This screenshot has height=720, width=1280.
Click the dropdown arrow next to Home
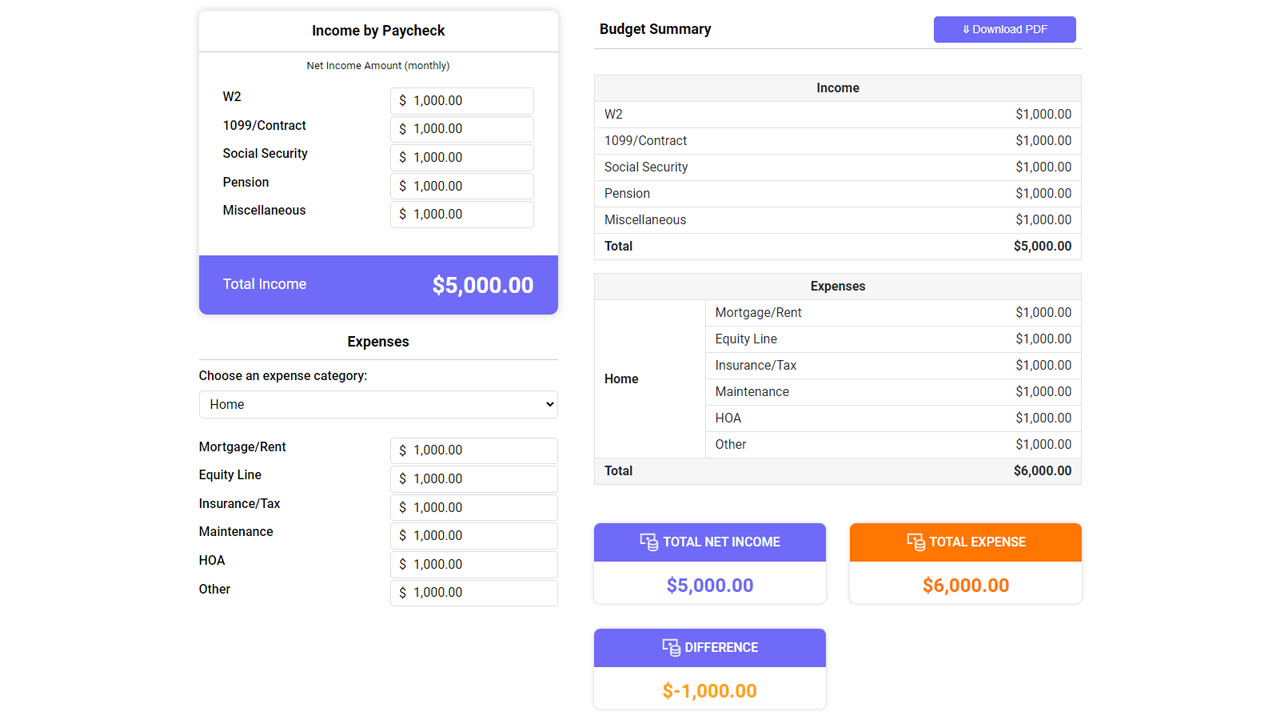[547, 404]
